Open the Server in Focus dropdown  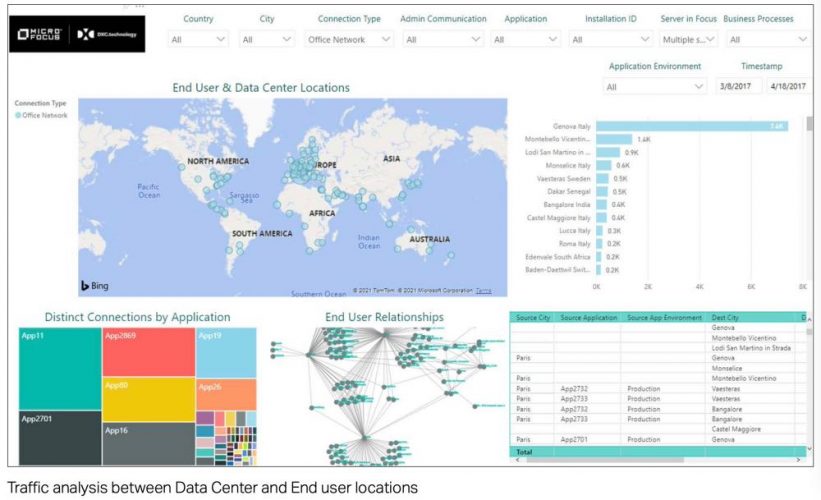point(688,39)
